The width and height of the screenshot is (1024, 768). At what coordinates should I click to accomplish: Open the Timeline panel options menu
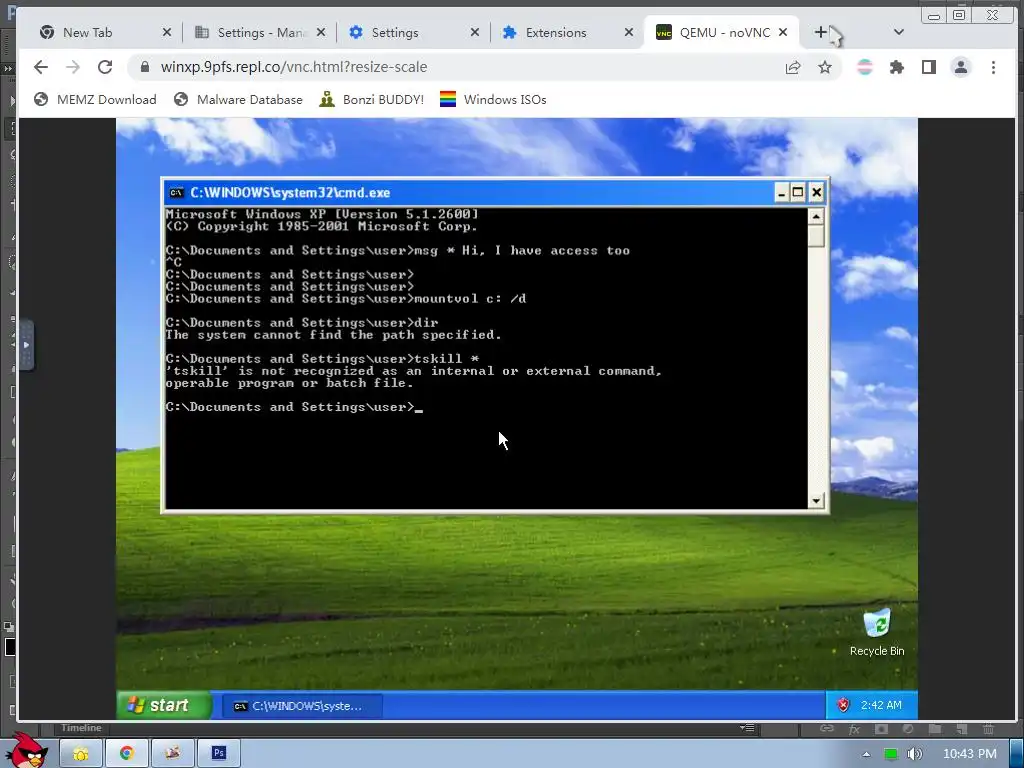(x=747, y=728)
